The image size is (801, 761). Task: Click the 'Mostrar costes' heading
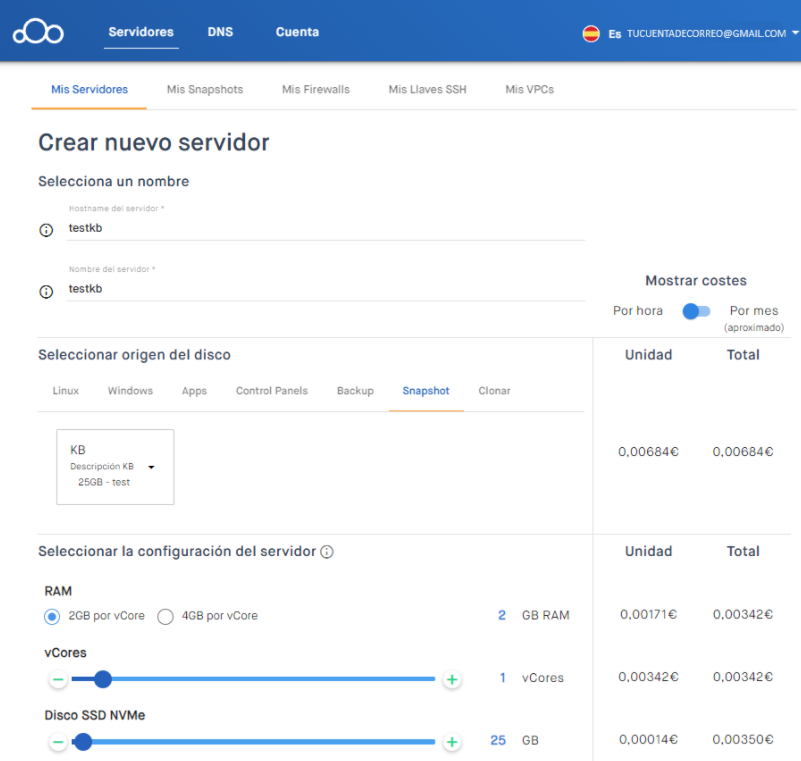coord(696,280)
